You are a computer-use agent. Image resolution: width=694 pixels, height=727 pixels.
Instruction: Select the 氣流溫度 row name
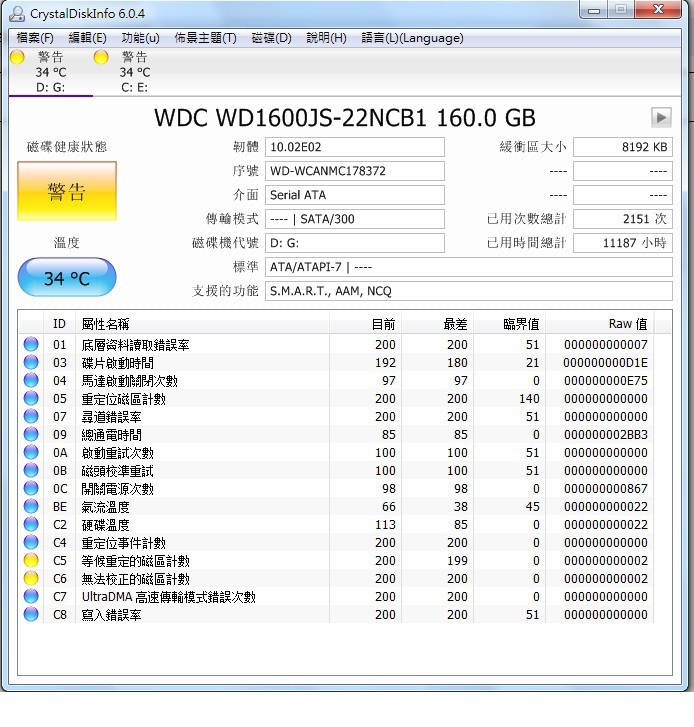point(105,507)
